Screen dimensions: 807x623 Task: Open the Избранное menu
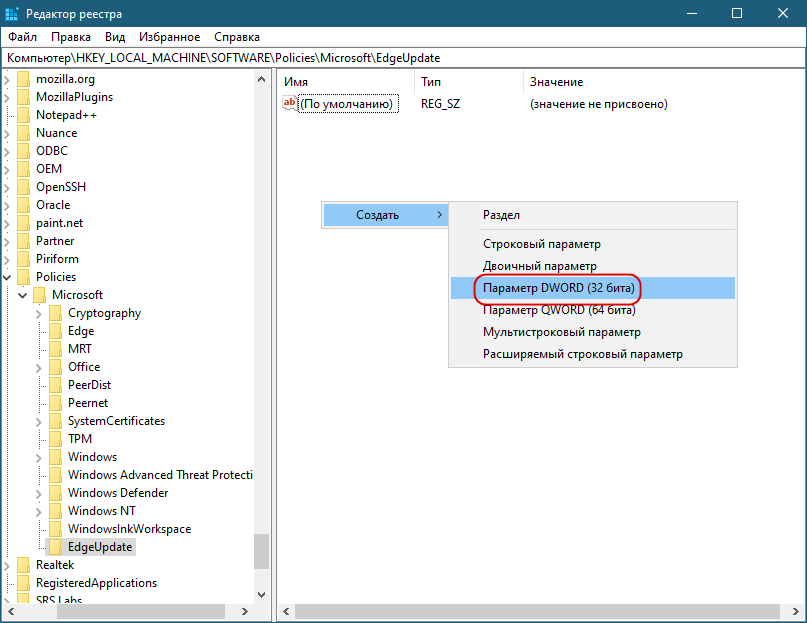point(169,37)
